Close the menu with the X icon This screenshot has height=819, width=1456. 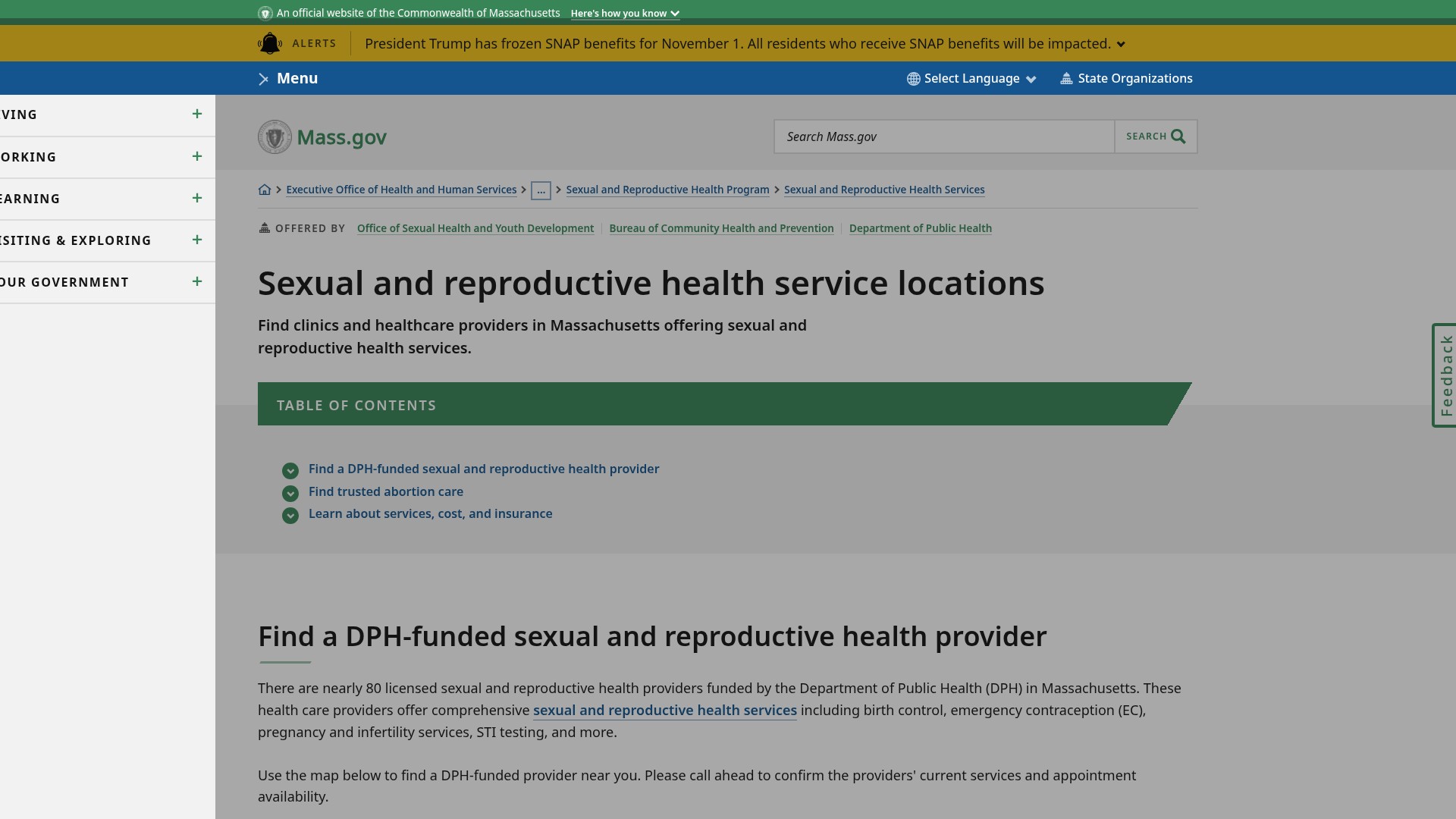pyautogui.click(x=263, y=79)
